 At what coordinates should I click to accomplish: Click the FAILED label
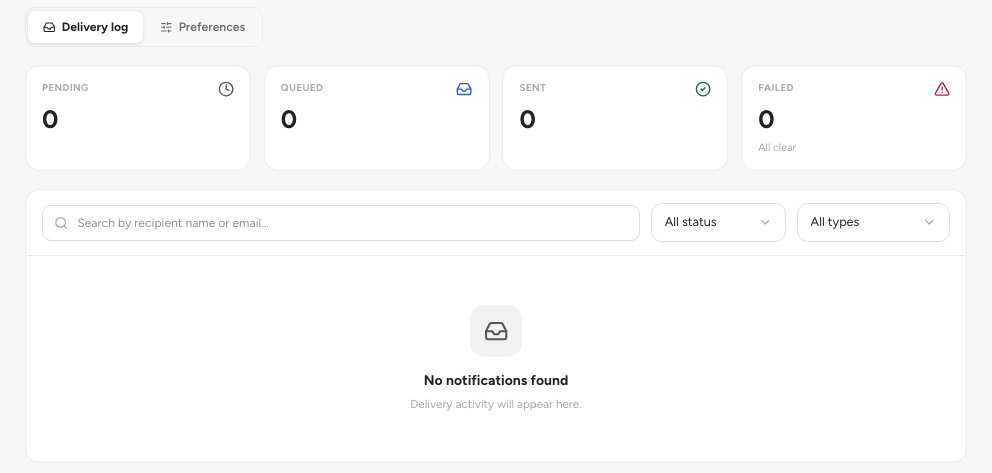click(776, 88)
